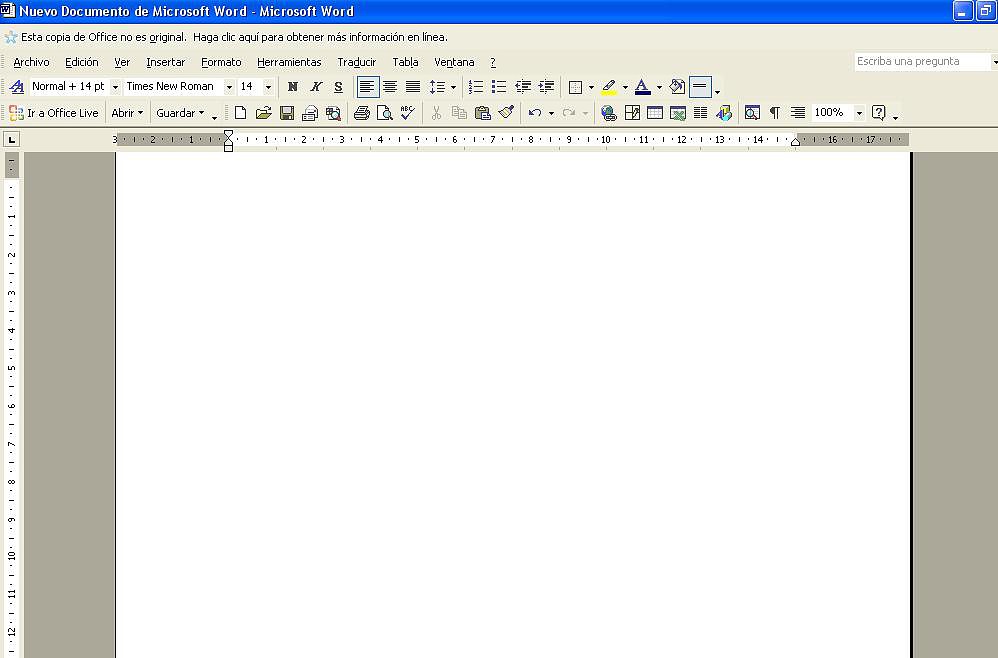Toggle bulleted list

click(x=499, y=87)
